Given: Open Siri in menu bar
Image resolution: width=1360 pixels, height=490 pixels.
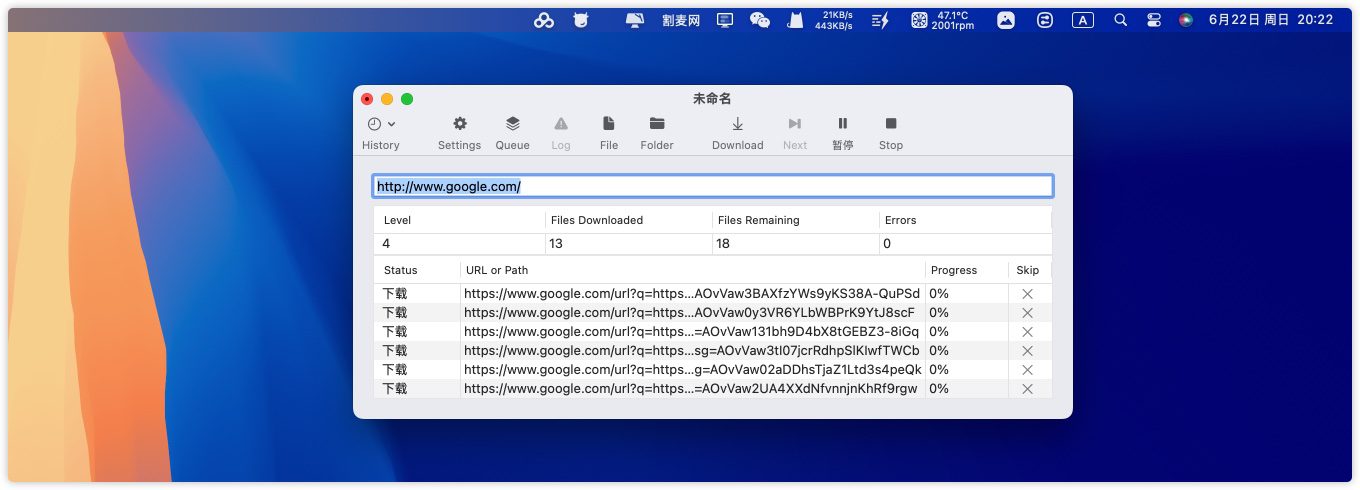Looking at the screenshot, I should (1186, 20).
